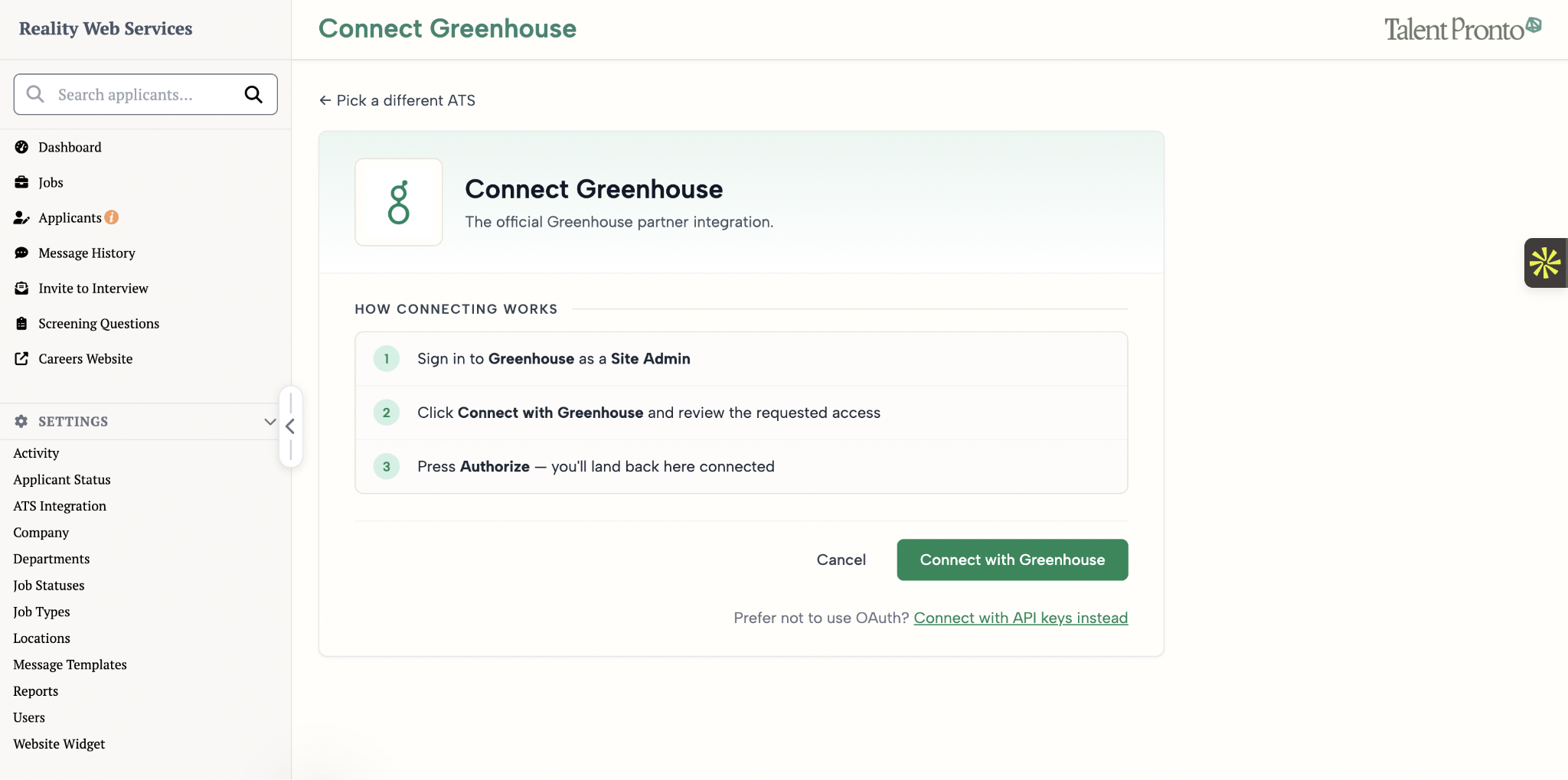Focus the Search applicants field
Viewport: 1568px width, 780px height.
145,94
